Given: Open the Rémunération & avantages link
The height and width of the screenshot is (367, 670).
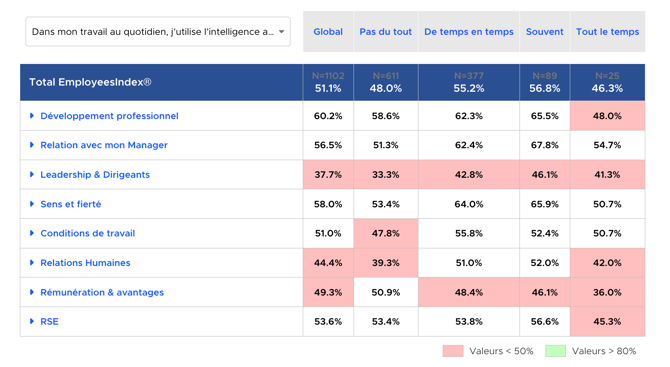Looking at the screenshot, I should (102, 292).
